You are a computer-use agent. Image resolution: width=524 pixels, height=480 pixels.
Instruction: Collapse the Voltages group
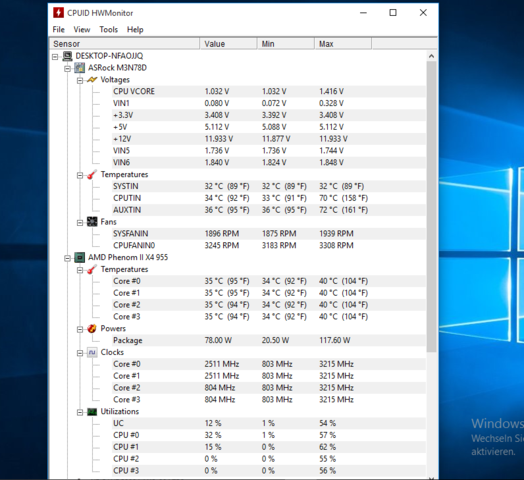[x=80, y=81]
